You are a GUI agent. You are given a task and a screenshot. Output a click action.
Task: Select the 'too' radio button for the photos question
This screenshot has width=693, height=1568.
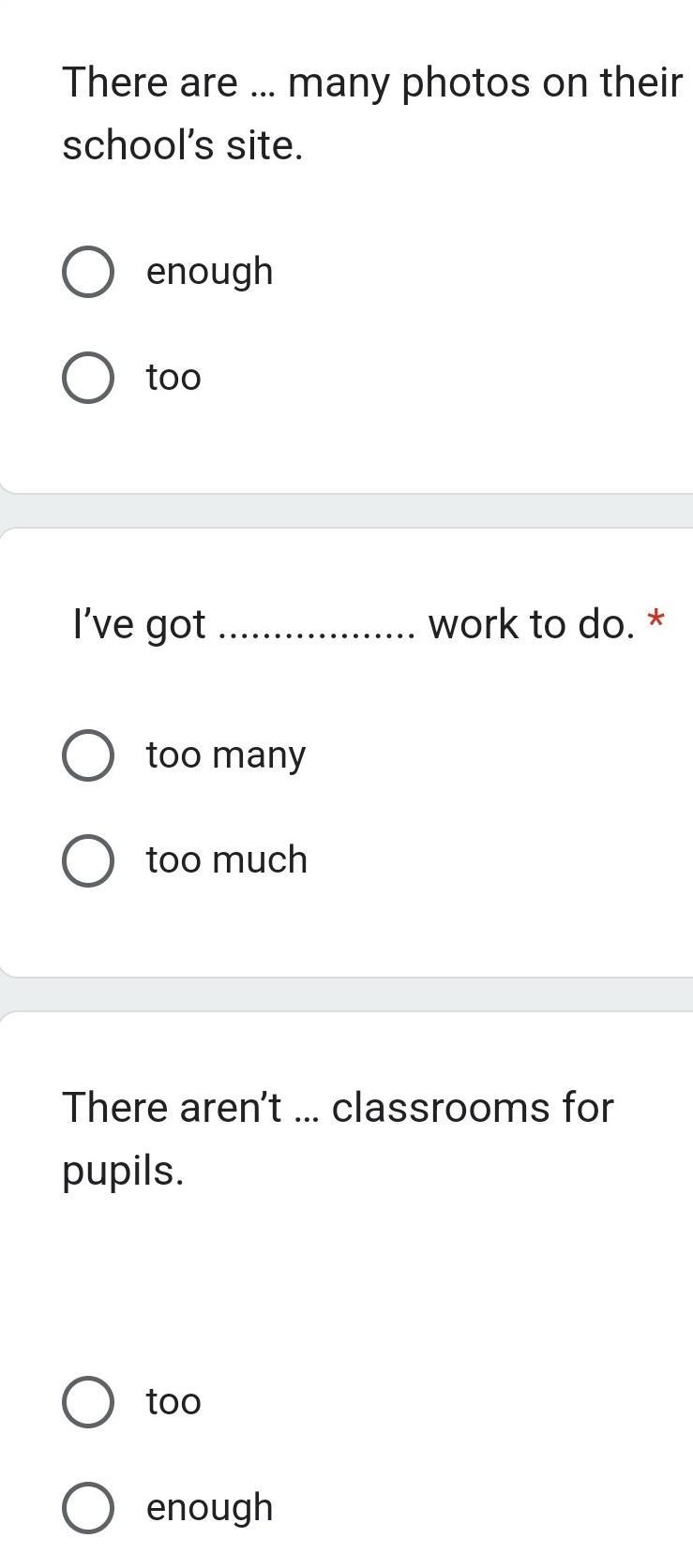[x=88, y=378]
